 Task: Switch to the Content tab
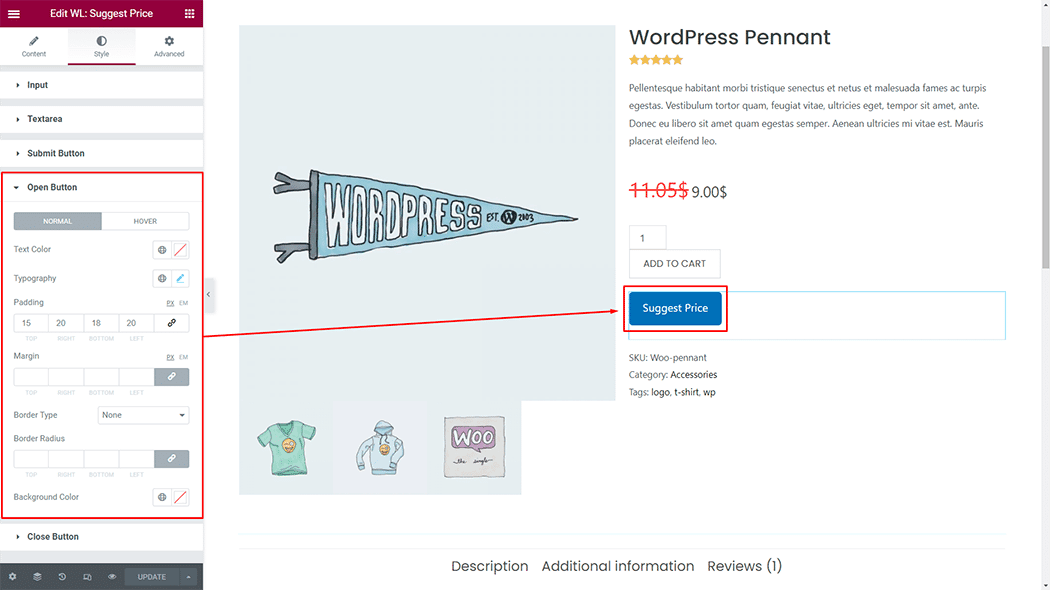(x=34, y=46)
